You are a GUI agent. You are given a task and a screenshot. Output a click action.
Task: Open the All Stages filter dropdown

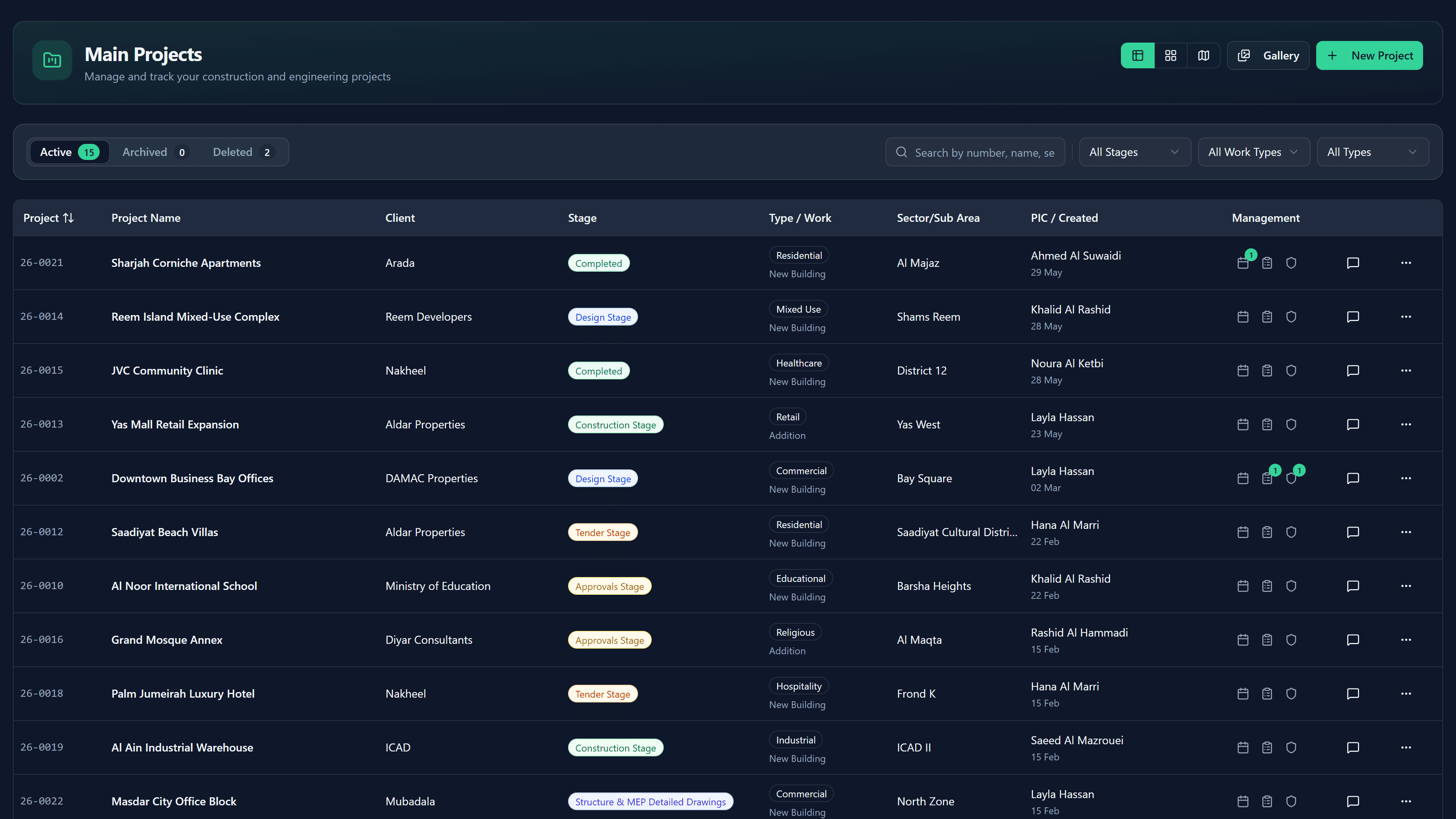(x=1135, y=152)
